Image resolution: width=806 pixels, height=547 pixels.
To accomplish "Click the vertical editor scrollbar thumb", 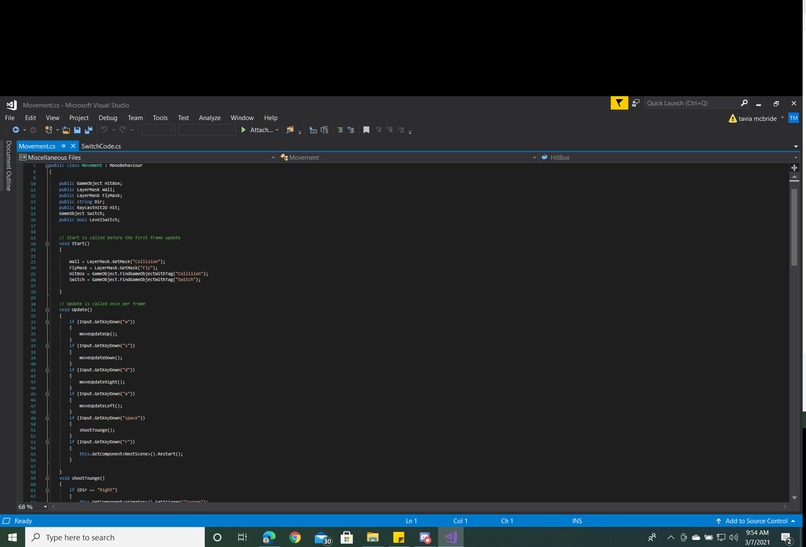I will 794,227.
